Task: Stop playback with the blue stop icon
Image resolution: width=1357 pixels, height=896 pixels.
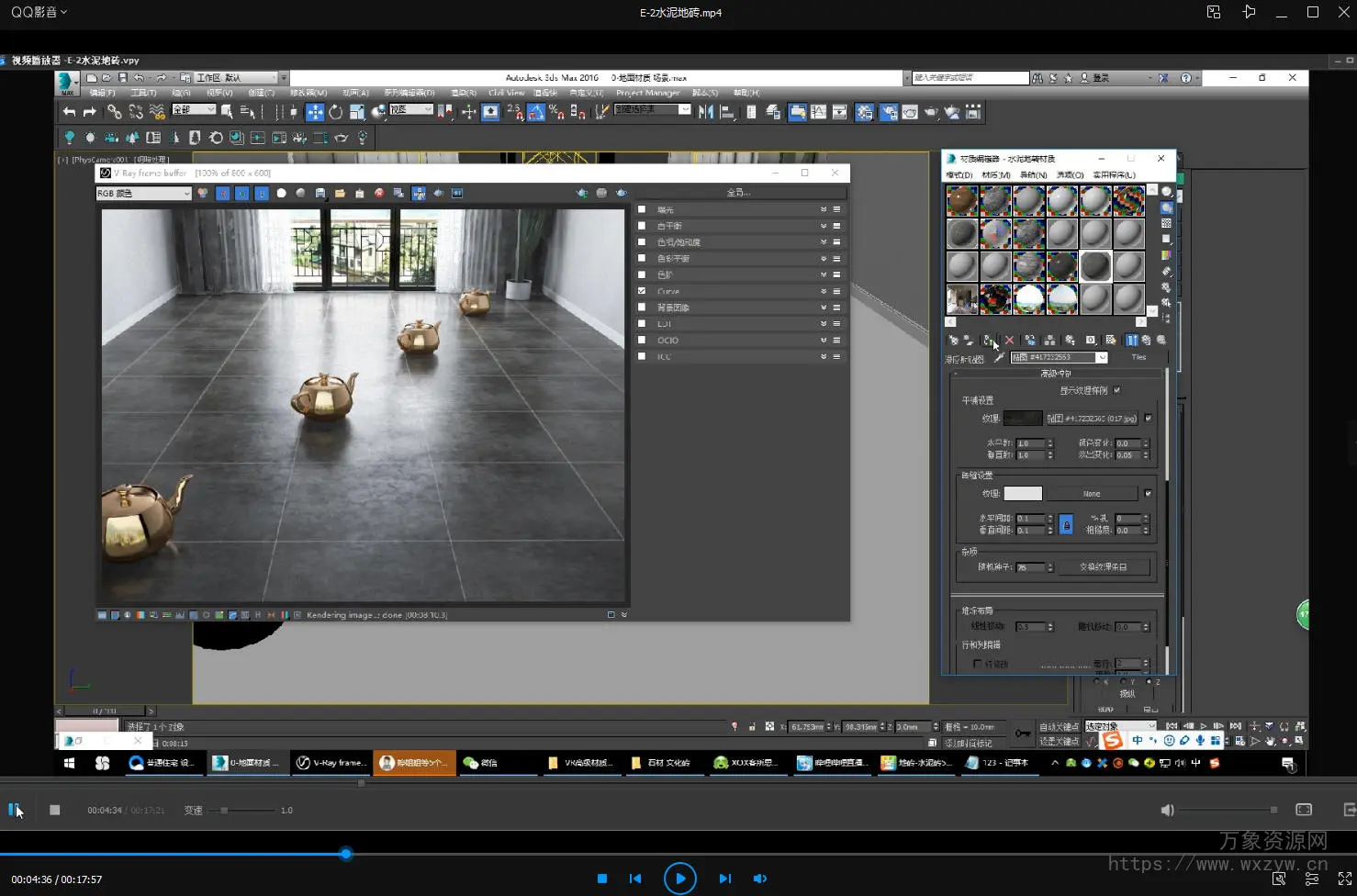Action: (602, 879)
